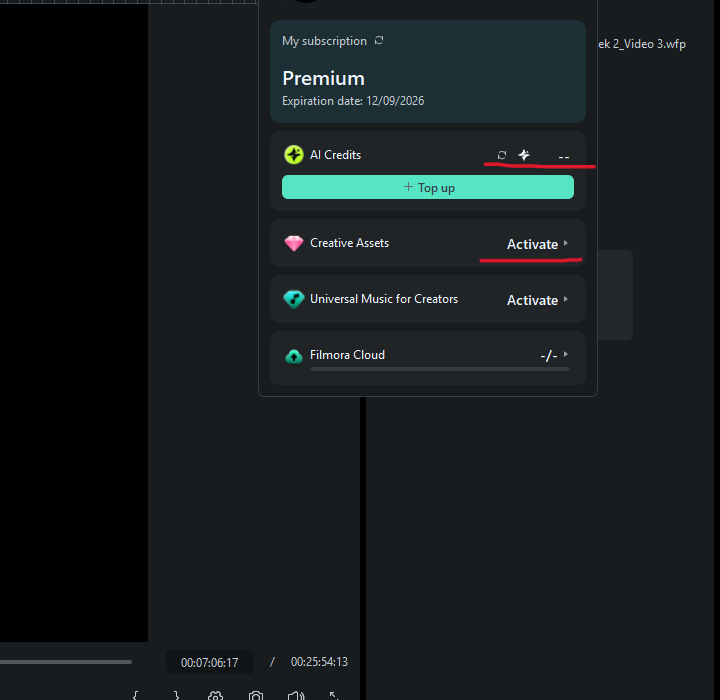This screenshot has width=720, height=700.
Task: Click the Filmora Cloud storage progress bar
Action: [440, 369]
